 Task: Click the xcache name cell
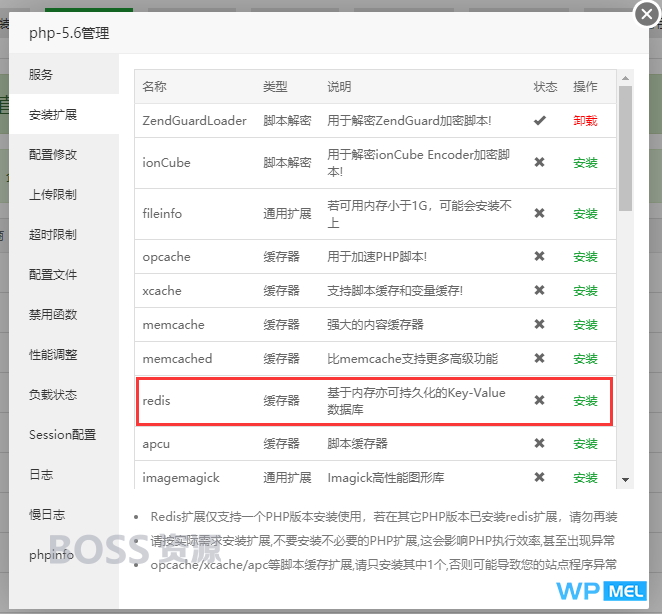coord(162,291)
